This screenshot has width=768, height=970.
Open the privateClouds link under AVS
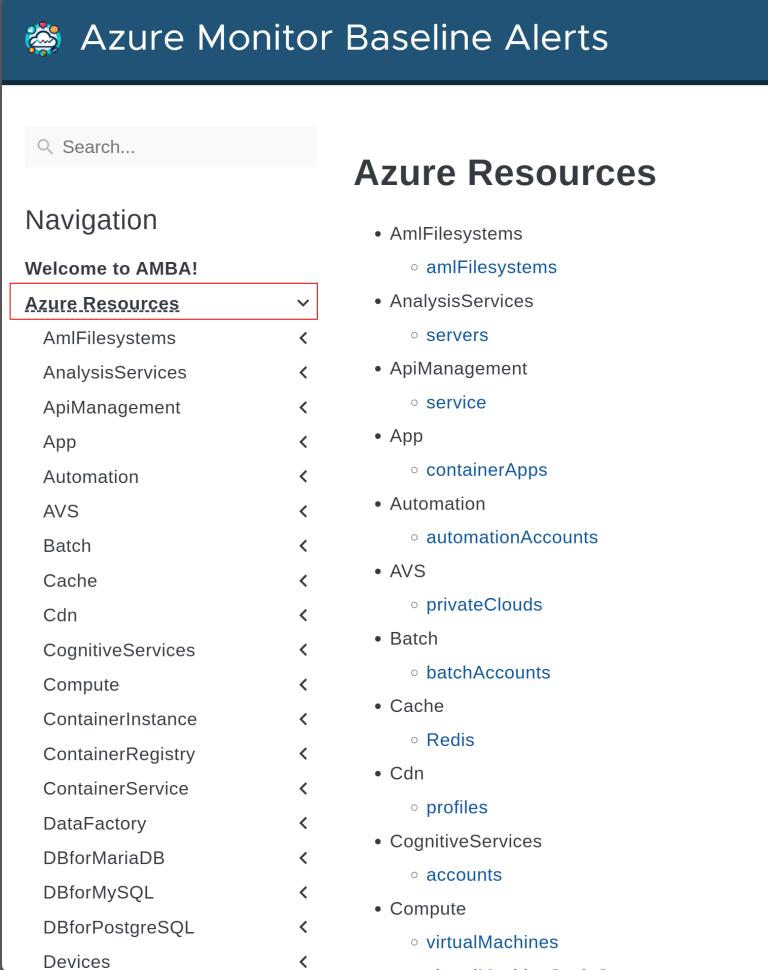click(484, 604)
